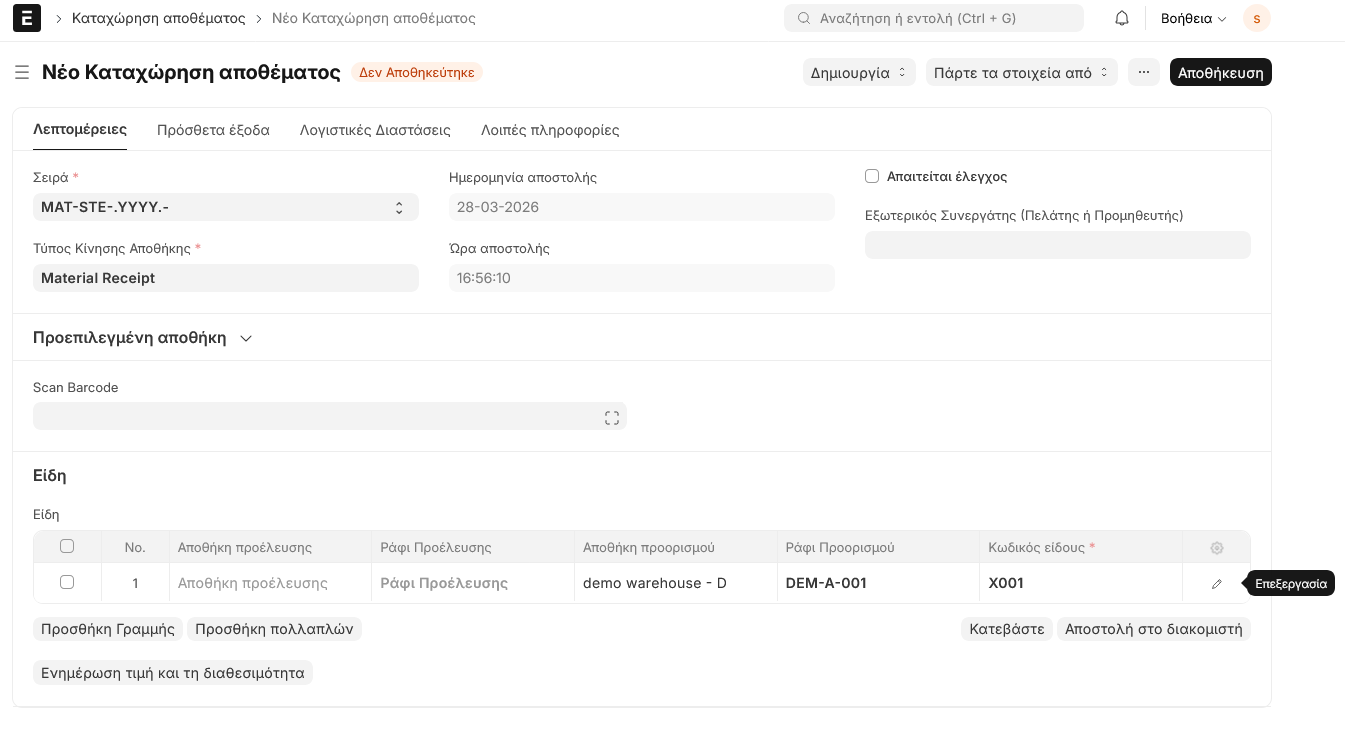Open the Δημιουργία dropdown menu
Image resolution: width=1345 pixels, height=744 pixels.
pyautogui.click(x=859, y=72)
